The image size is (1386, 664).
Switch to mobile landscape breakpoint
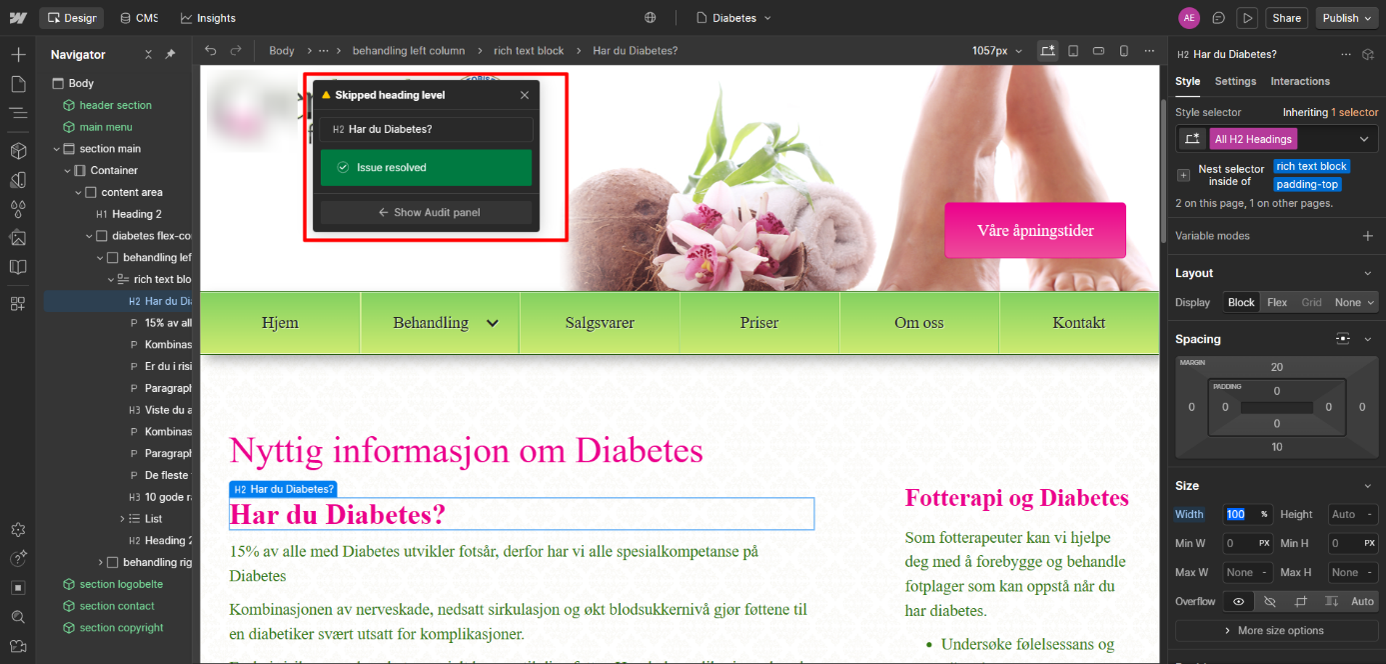pos(1098,50)
